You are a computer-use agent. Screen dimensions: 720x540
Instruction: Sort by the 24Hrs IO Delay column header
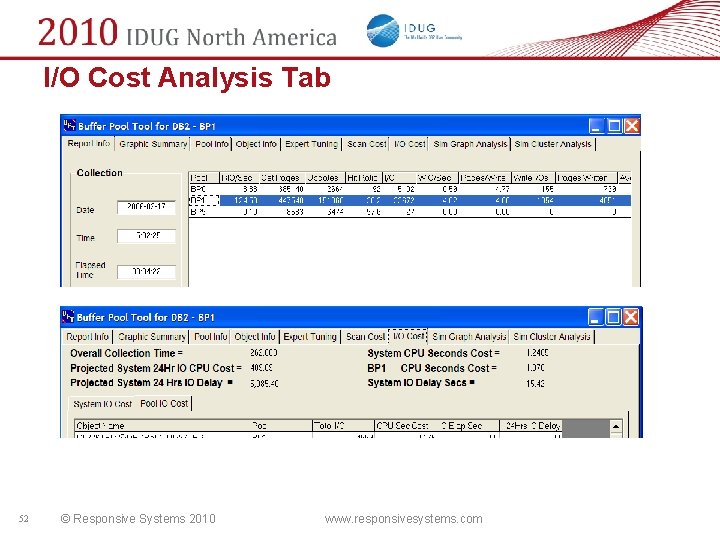531,426
